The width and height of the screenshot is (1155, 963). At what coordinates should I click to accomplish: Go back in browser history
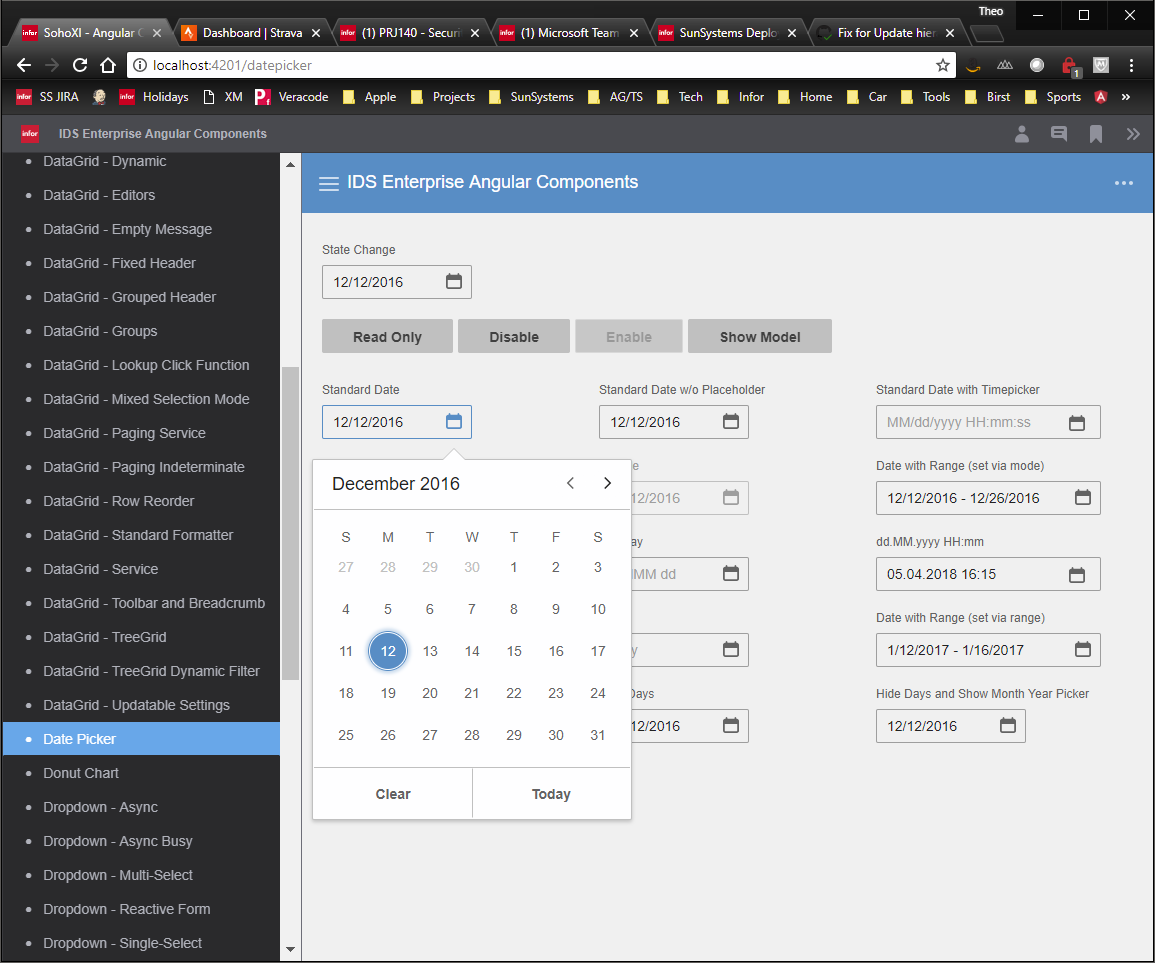click(x=24, y=65)
